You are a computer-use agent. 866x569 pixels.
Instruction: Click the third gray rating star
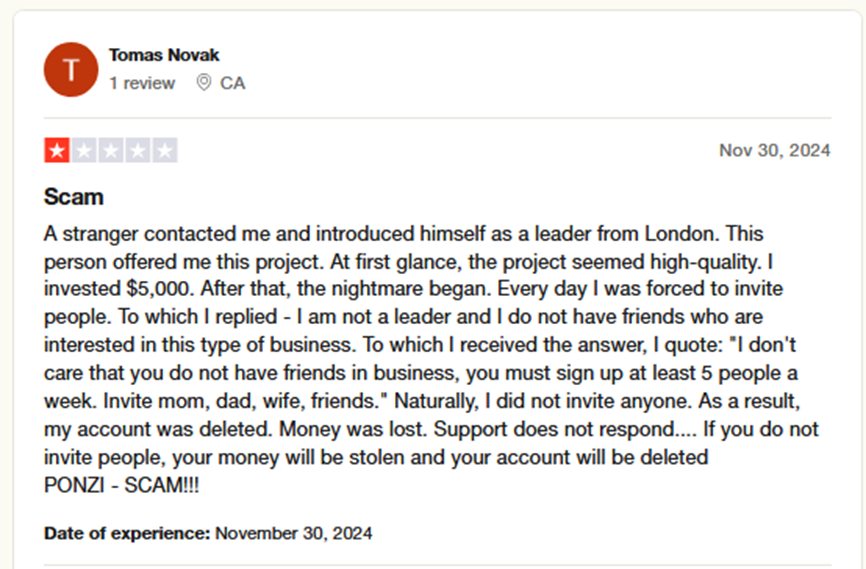tap(110, 151)
